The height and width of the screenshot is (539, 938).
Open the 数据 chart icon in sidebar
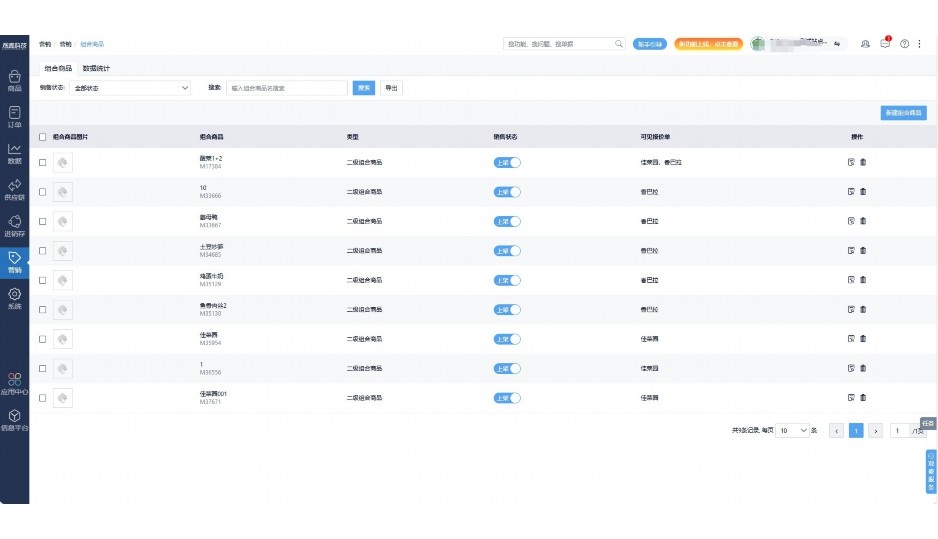[x=14, y=153]
